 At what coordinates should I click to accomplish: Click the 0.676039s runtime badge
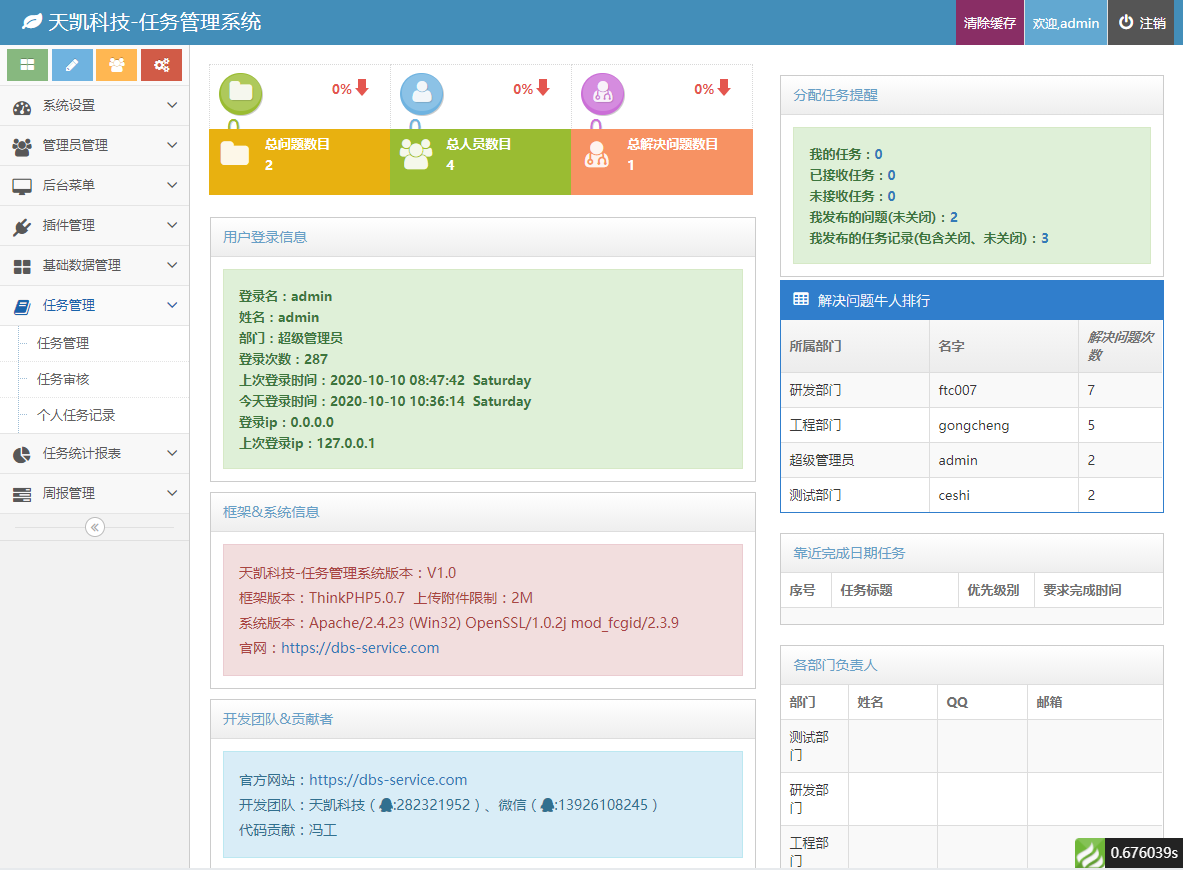tap(1143, 853)
